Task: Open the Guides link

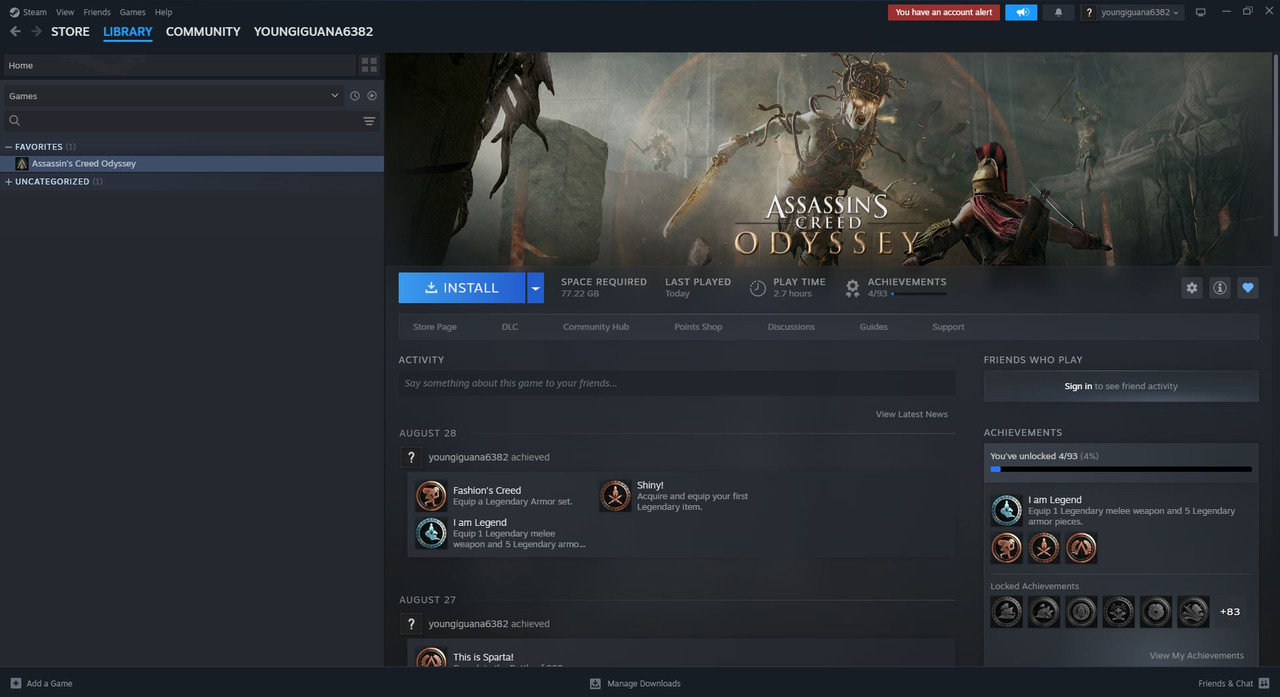Action: coord(874,327)
